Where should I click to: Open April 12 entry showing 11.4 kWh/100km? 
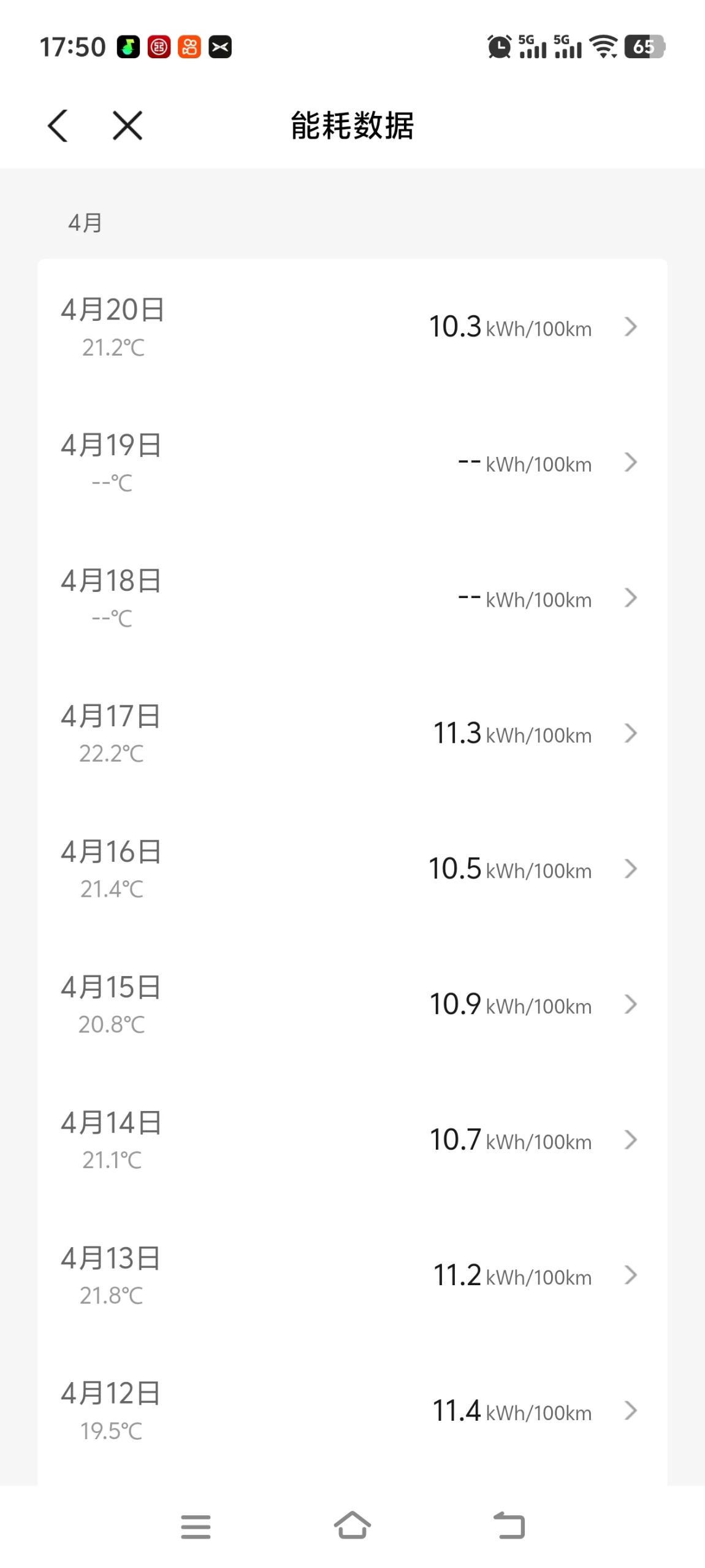click(352, 1411)
